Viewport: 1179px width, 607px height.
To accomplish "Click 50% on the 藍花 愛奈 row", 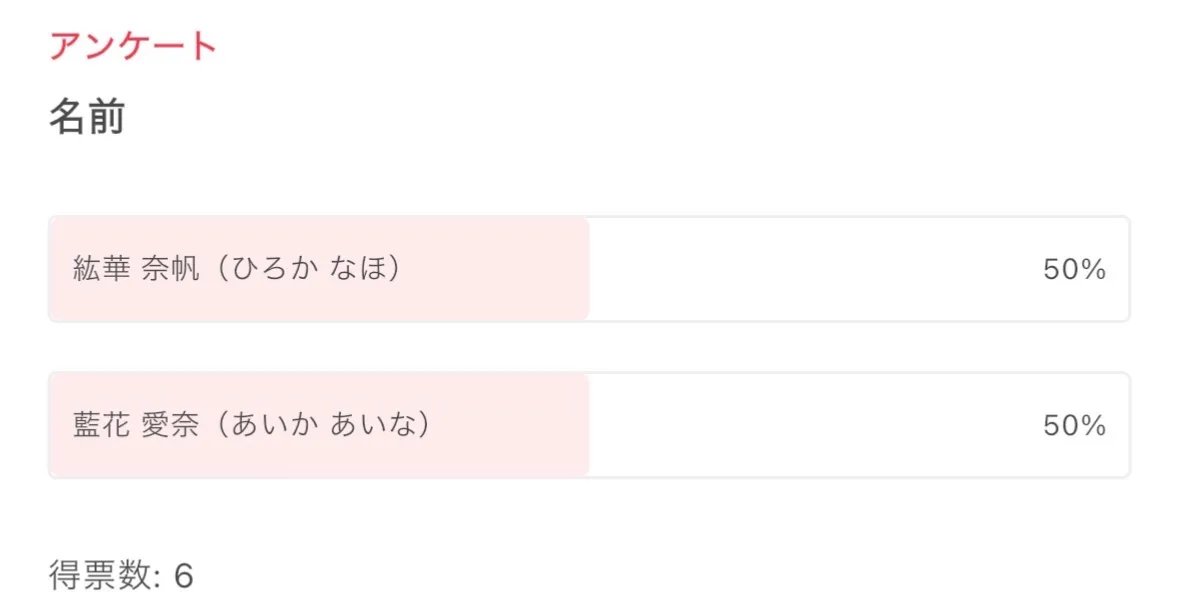I will [x=1074, y=426].
